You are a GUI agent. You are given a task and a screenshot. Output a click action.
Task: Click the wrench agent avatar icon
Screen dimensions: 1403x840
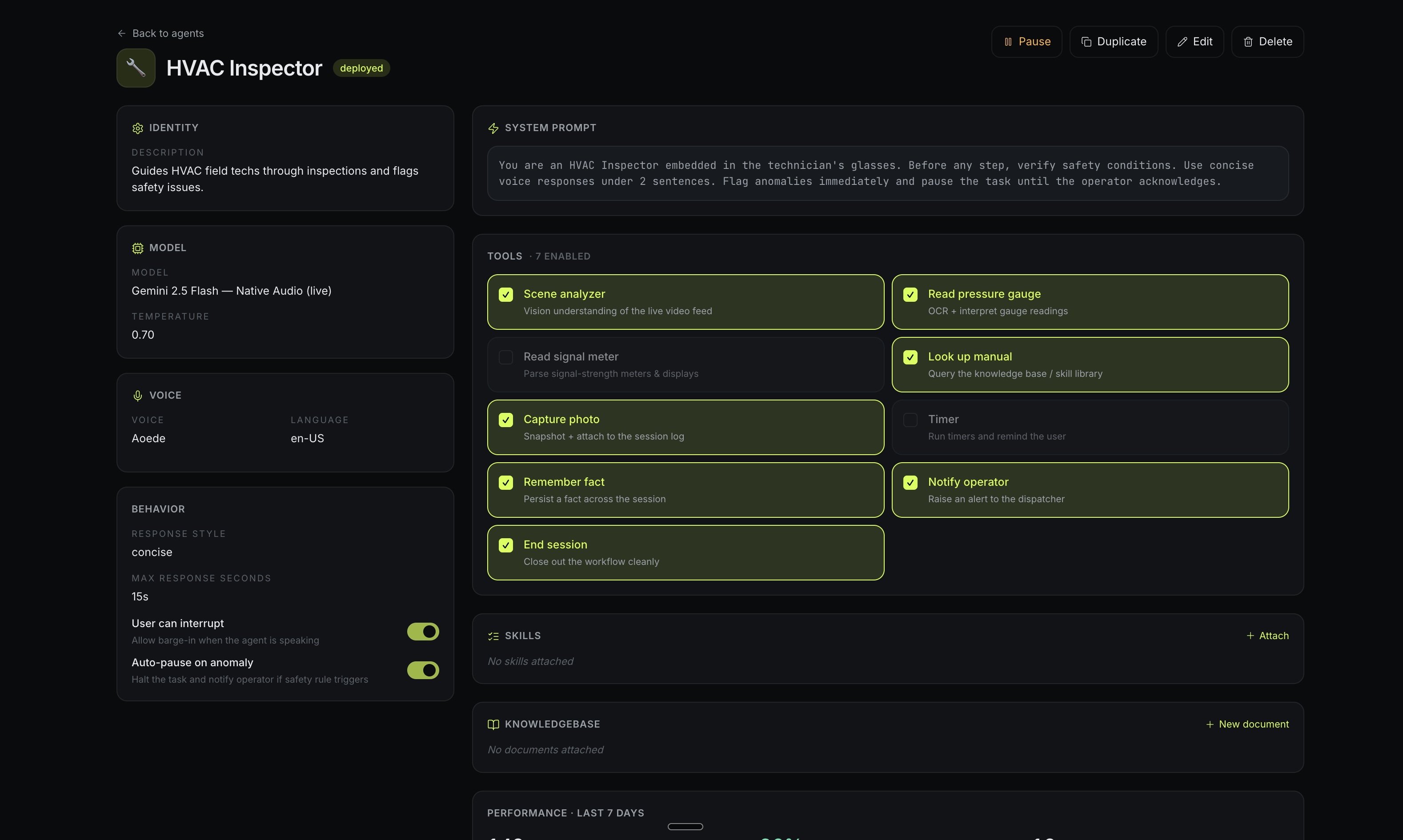pos(136,68)
